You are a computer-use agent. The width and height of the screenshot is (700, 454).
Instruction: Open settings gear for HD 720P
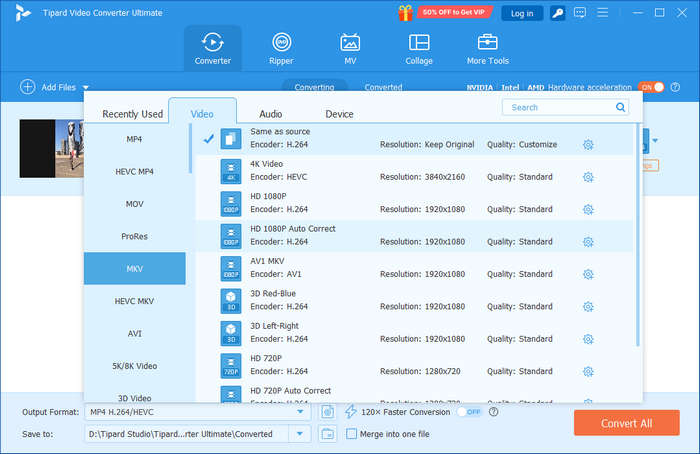click(588, 371)
